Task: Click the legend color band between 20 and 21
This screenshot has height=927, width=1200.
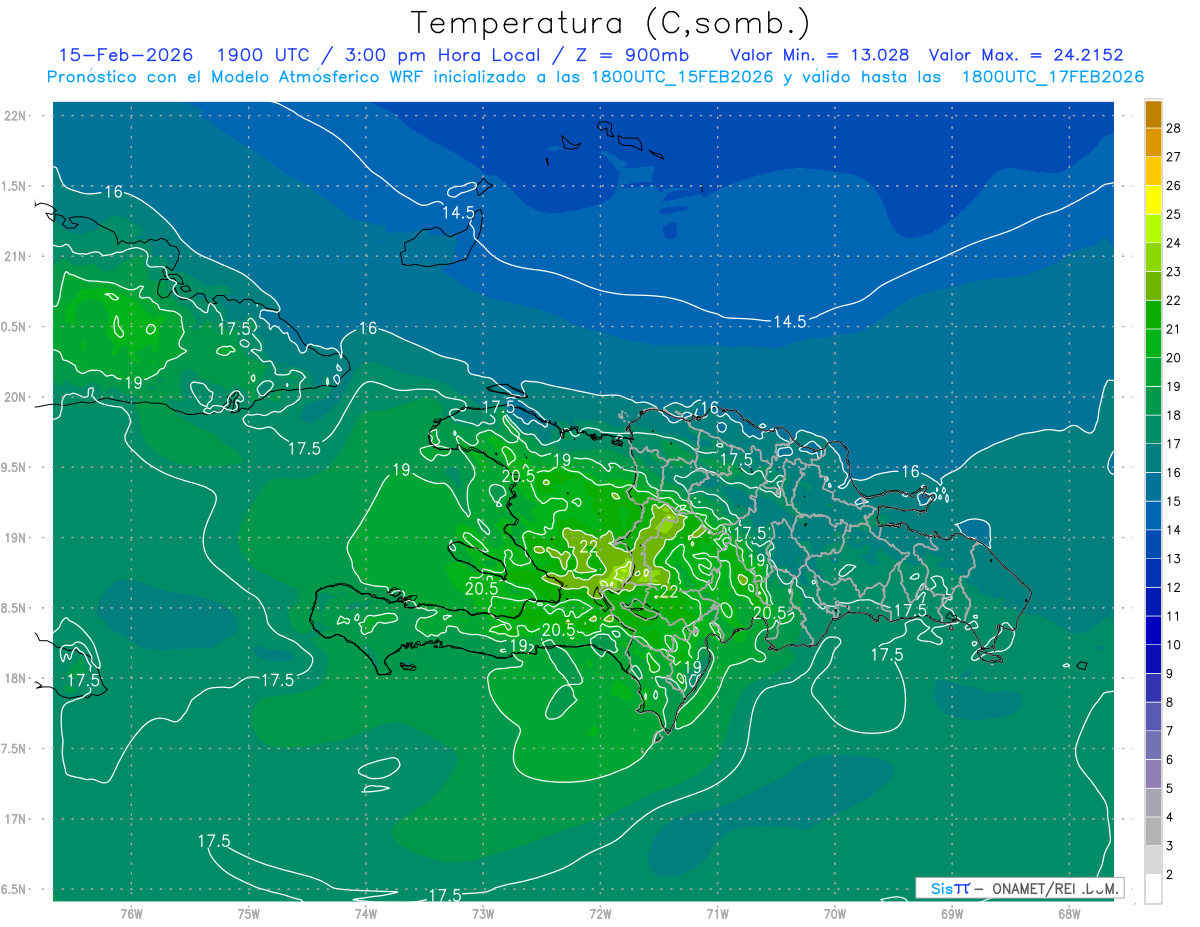Action: coord(1153,343)
